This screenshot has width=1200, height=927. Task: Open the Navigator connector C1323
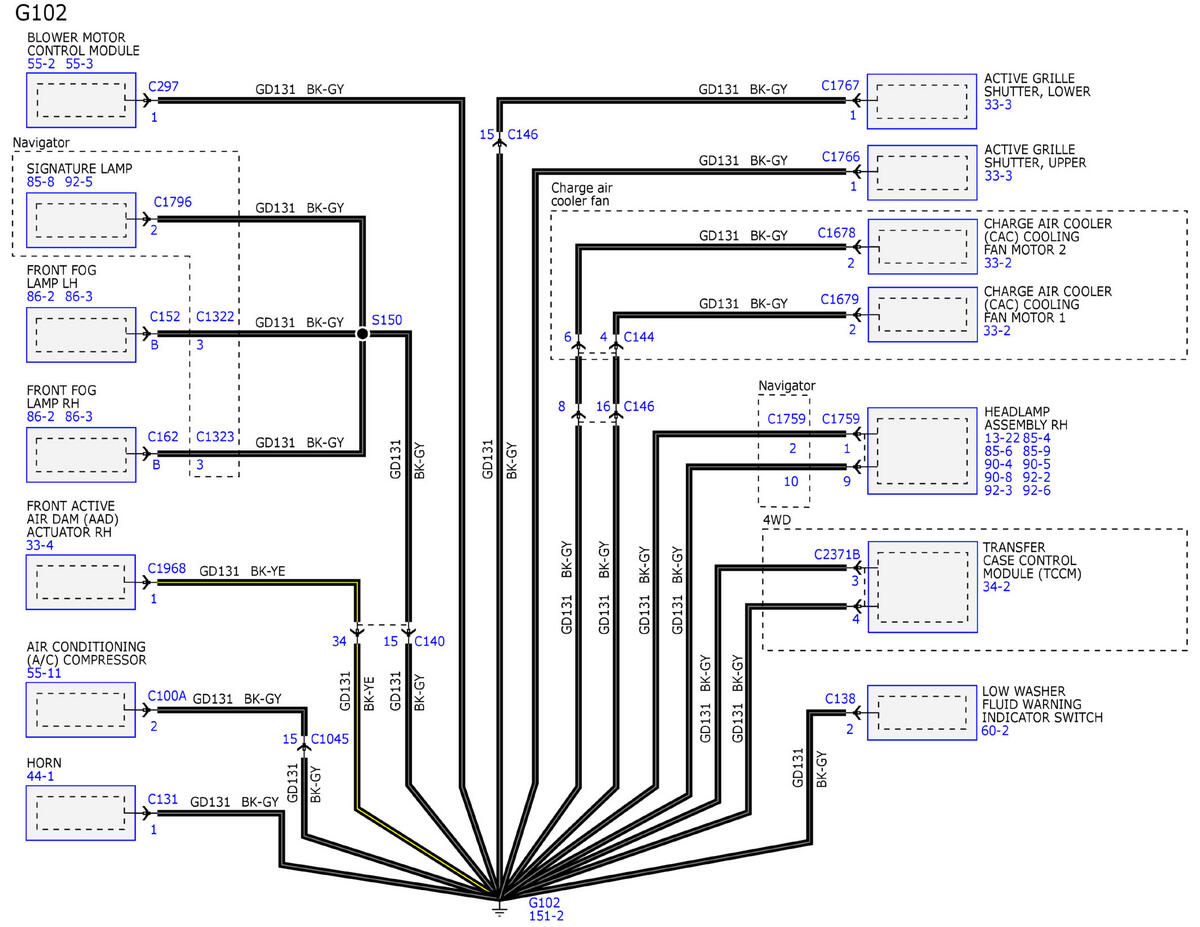point(215,436)
